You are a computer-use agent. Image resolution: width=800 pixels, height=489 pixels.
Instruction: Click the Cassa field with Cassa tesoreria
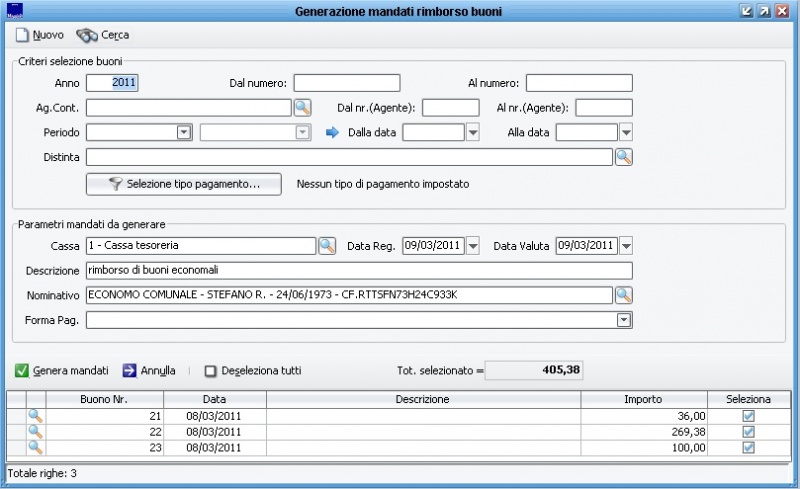tap(201, 246)
